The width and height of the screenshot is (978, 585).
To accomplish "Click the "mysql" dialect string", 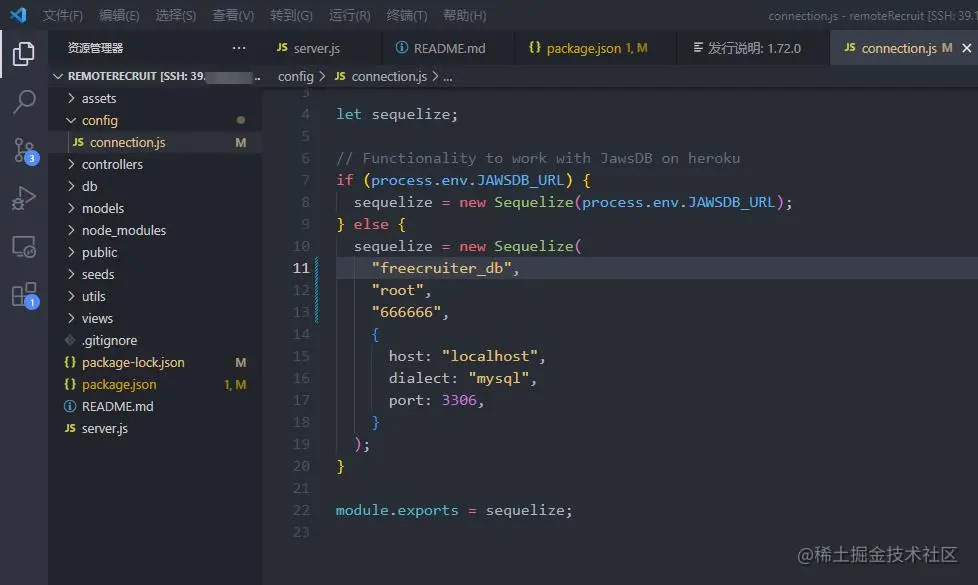I will (498, 378).
